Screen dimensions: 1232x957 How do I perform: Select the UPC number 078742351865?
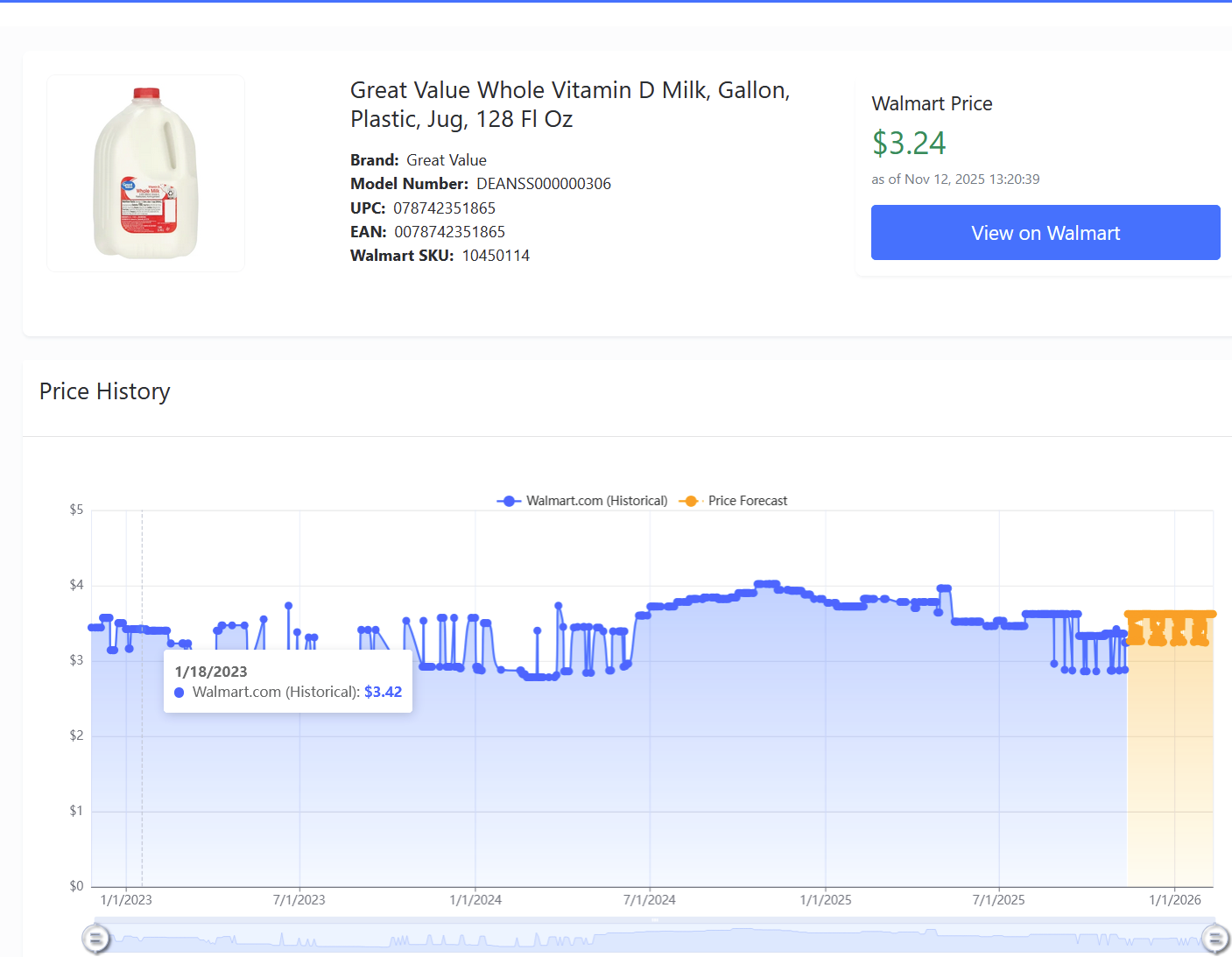444,208
